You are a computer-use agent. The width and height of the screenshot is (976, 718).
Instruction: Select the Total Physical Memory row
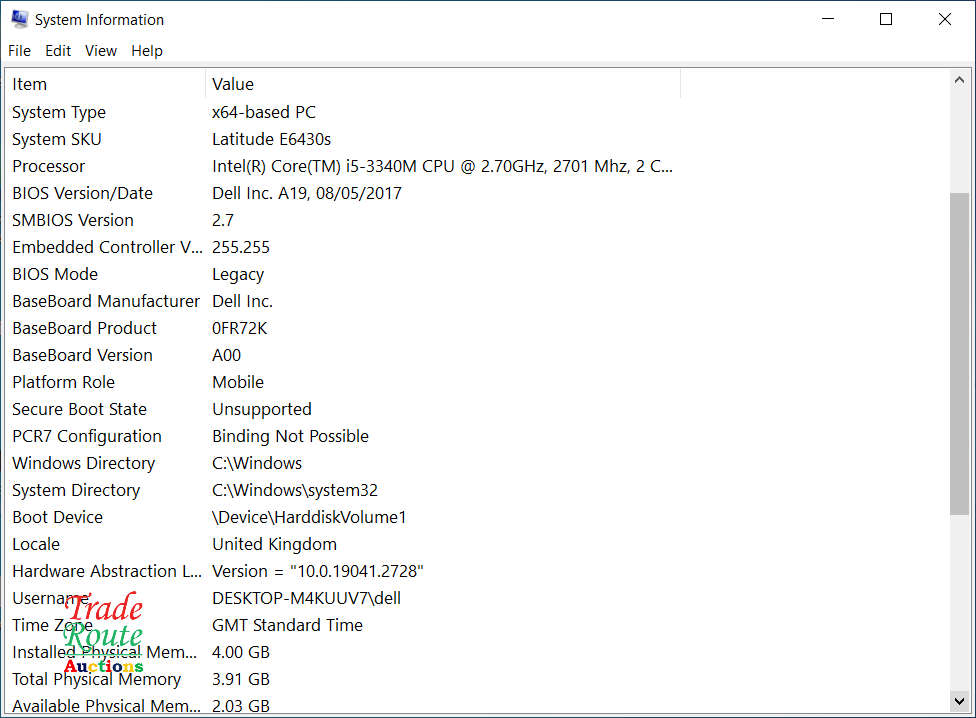pos(96,679)
